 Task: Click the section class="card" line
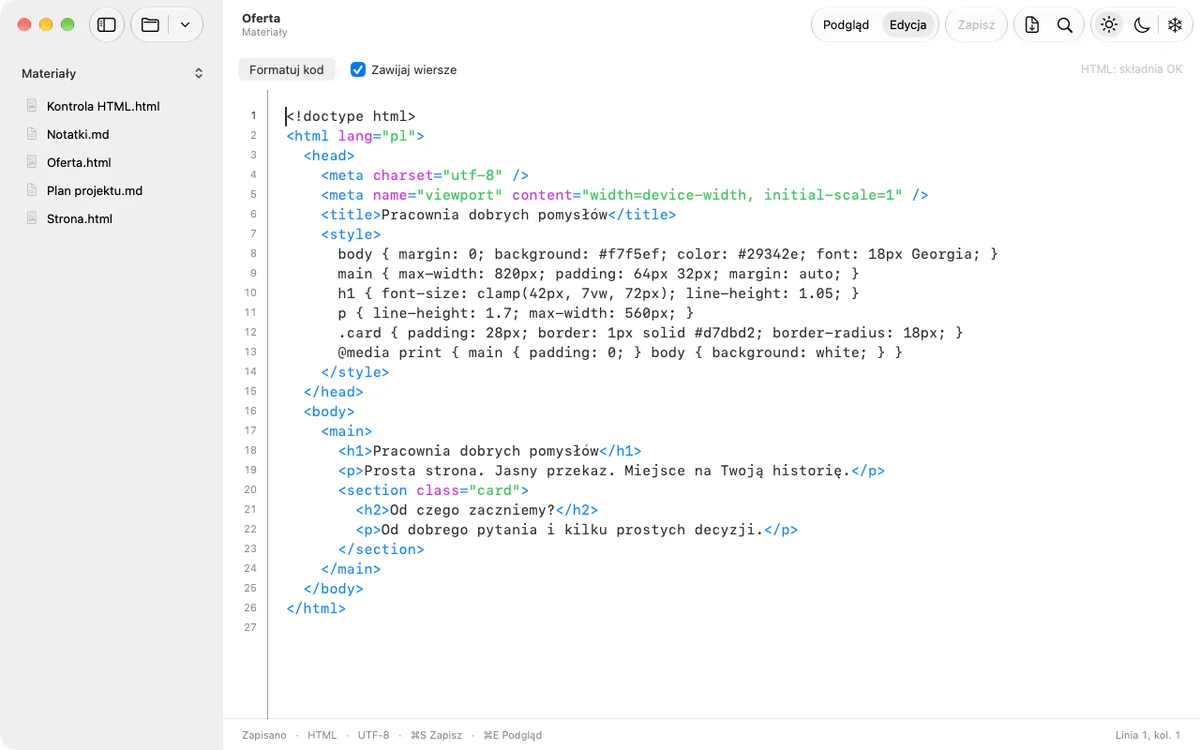pyautogui.click(x=433, y=490)
